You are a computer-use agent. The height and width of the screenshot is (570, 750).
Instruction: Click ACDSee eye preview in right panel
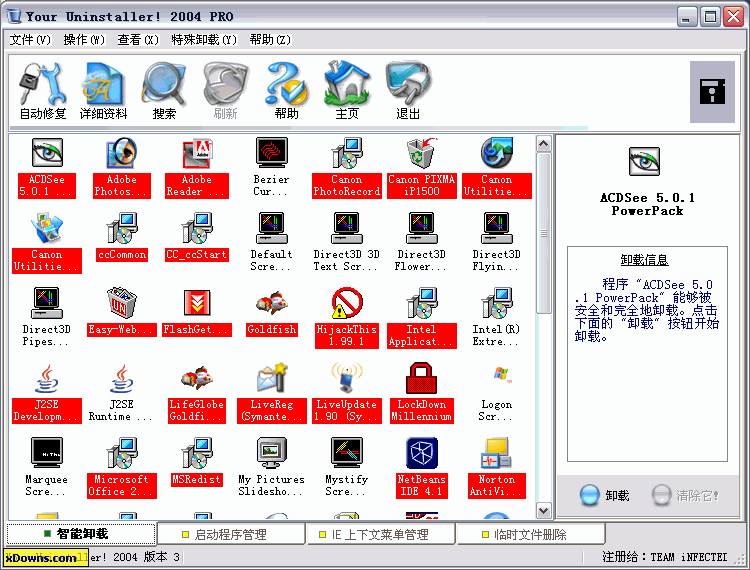tap(644, 161)
